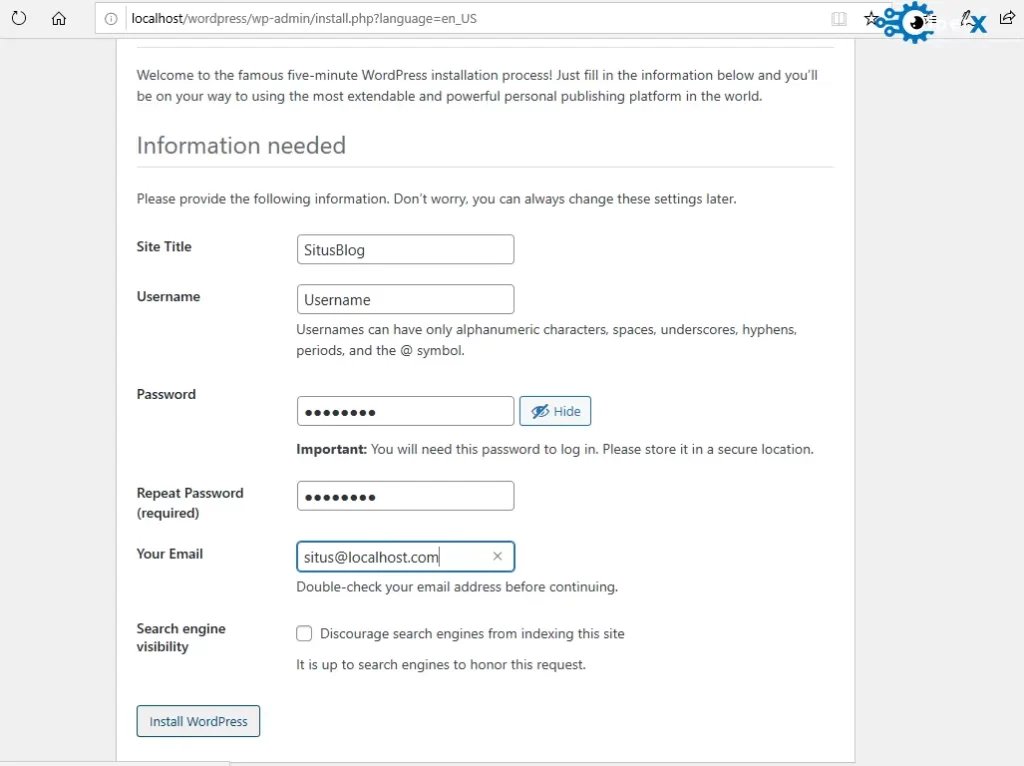Select the Password input field
1024x766 pixels.
[405, 412]
